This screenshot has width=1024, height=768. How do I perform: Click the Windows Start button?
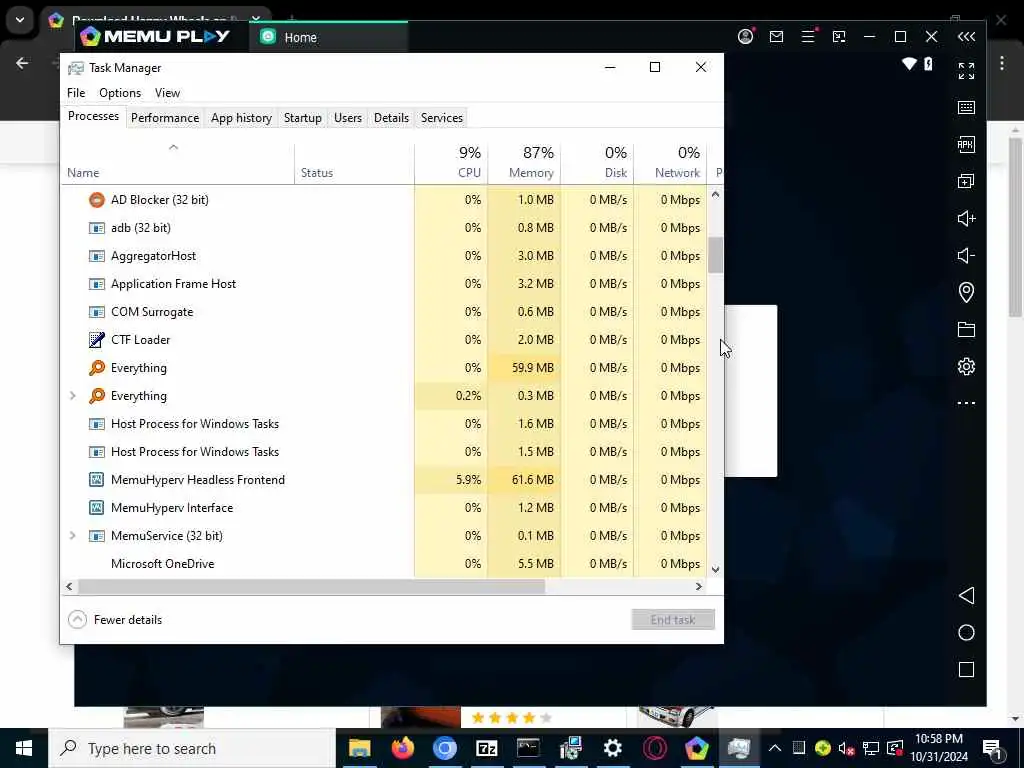point(24,748)
